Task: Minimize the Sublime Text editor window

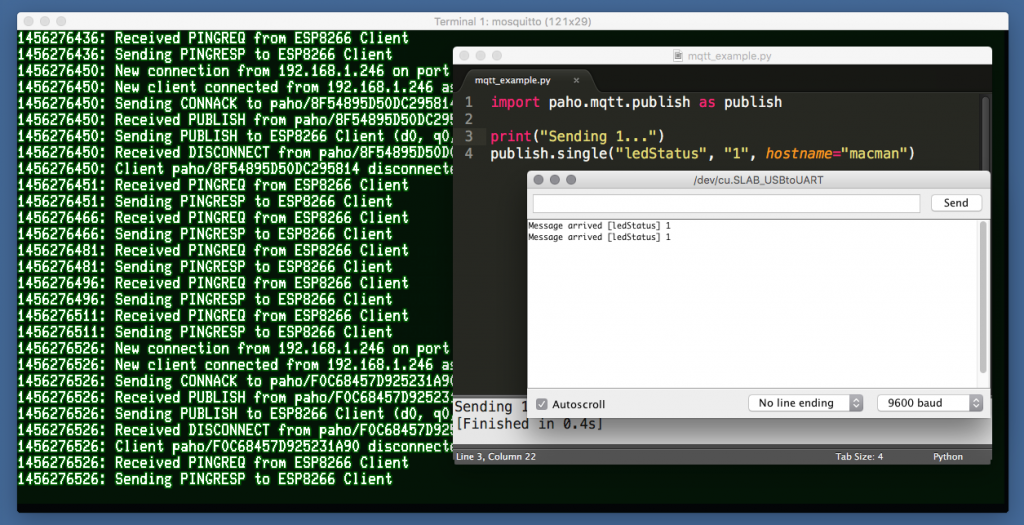Action: pyautogui.click(x=480, y=56)
